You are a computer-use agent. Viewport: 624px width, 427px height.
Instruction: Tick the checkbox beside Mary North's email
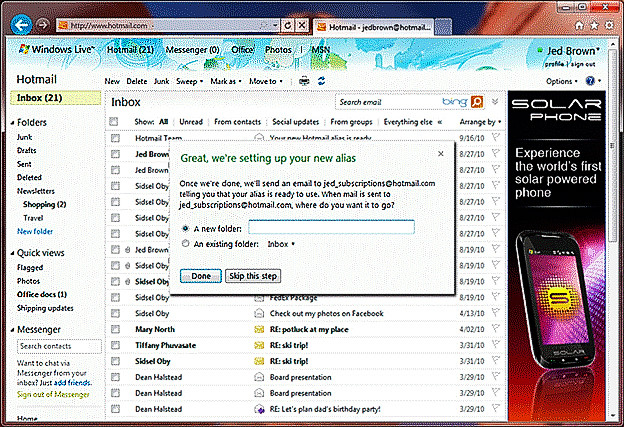[x=115, y=326]
